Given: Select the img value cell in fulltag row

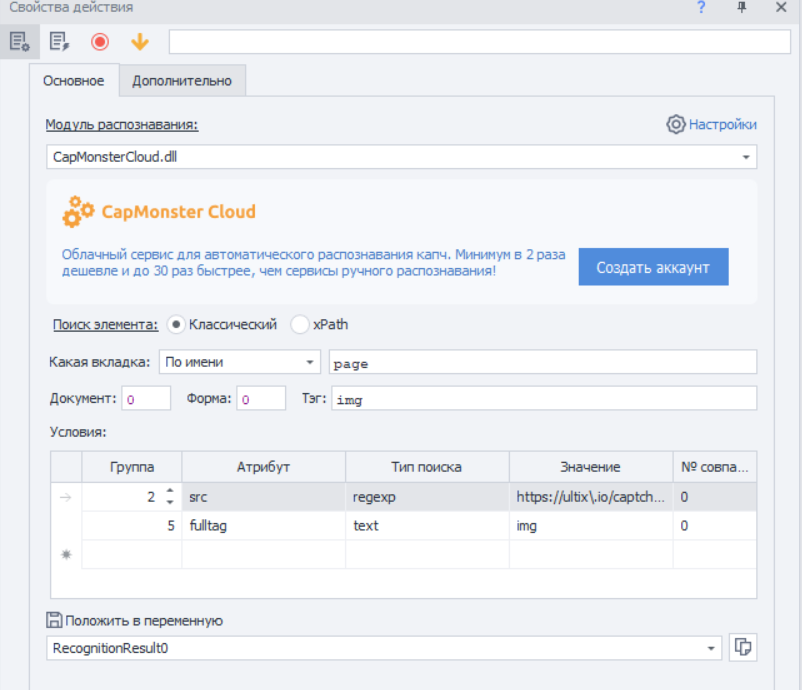Looking at the screenshot, I should pos(590,526).
